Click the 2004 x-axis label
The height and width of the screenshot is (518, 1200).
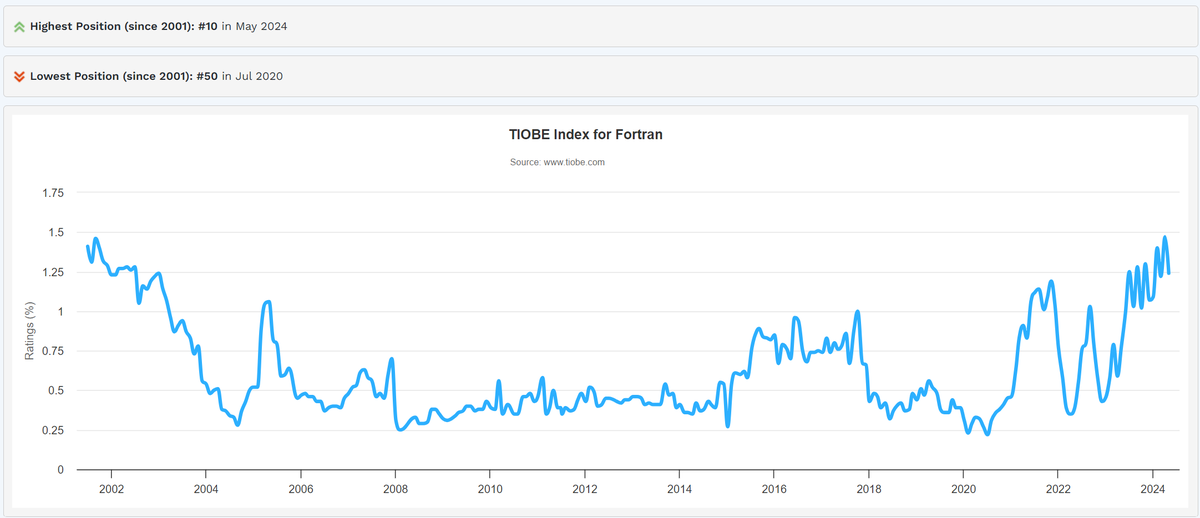point(205,489)
